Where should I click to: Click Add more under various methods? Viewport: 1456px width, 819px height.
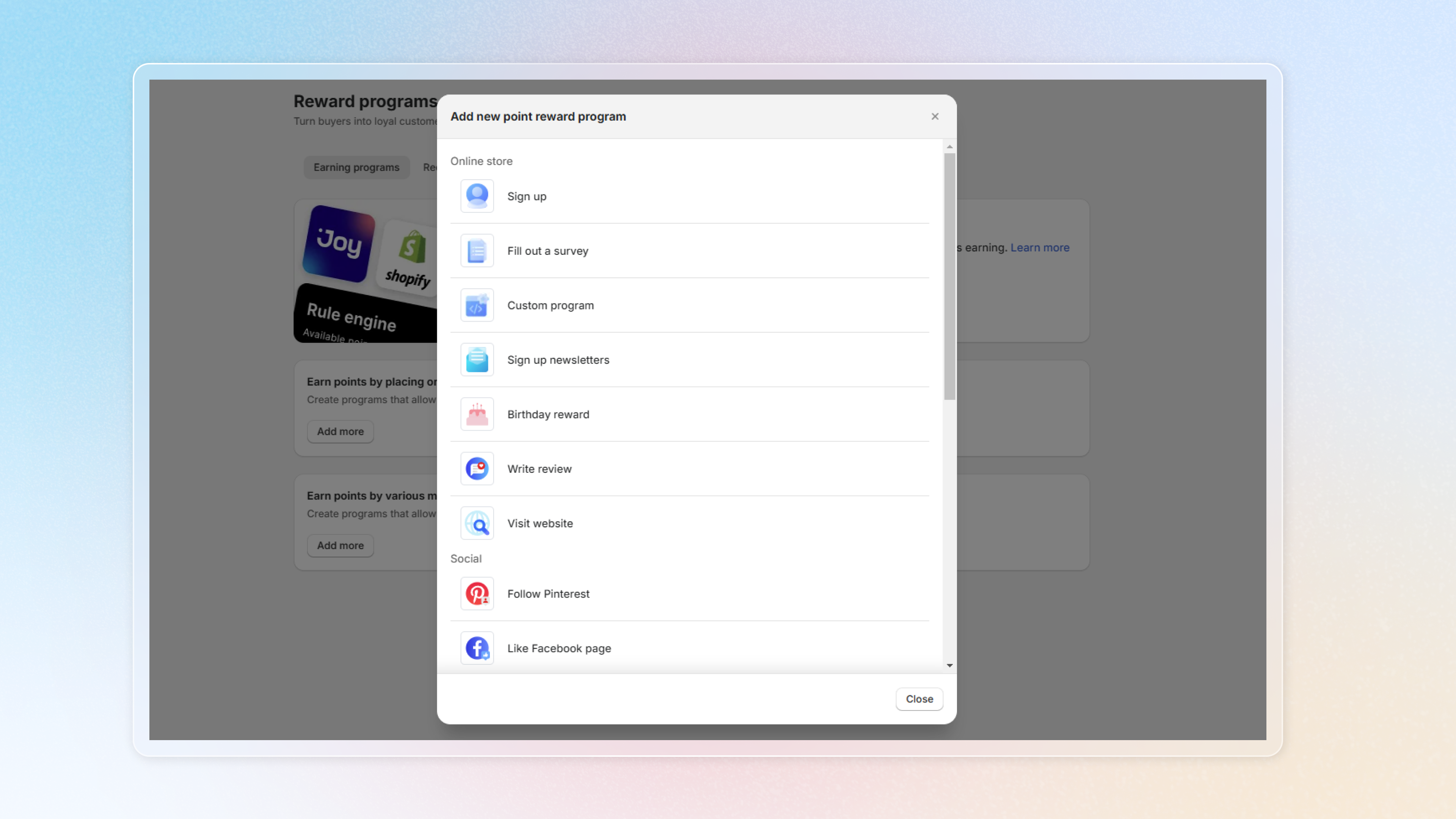[x=340, y=546]
